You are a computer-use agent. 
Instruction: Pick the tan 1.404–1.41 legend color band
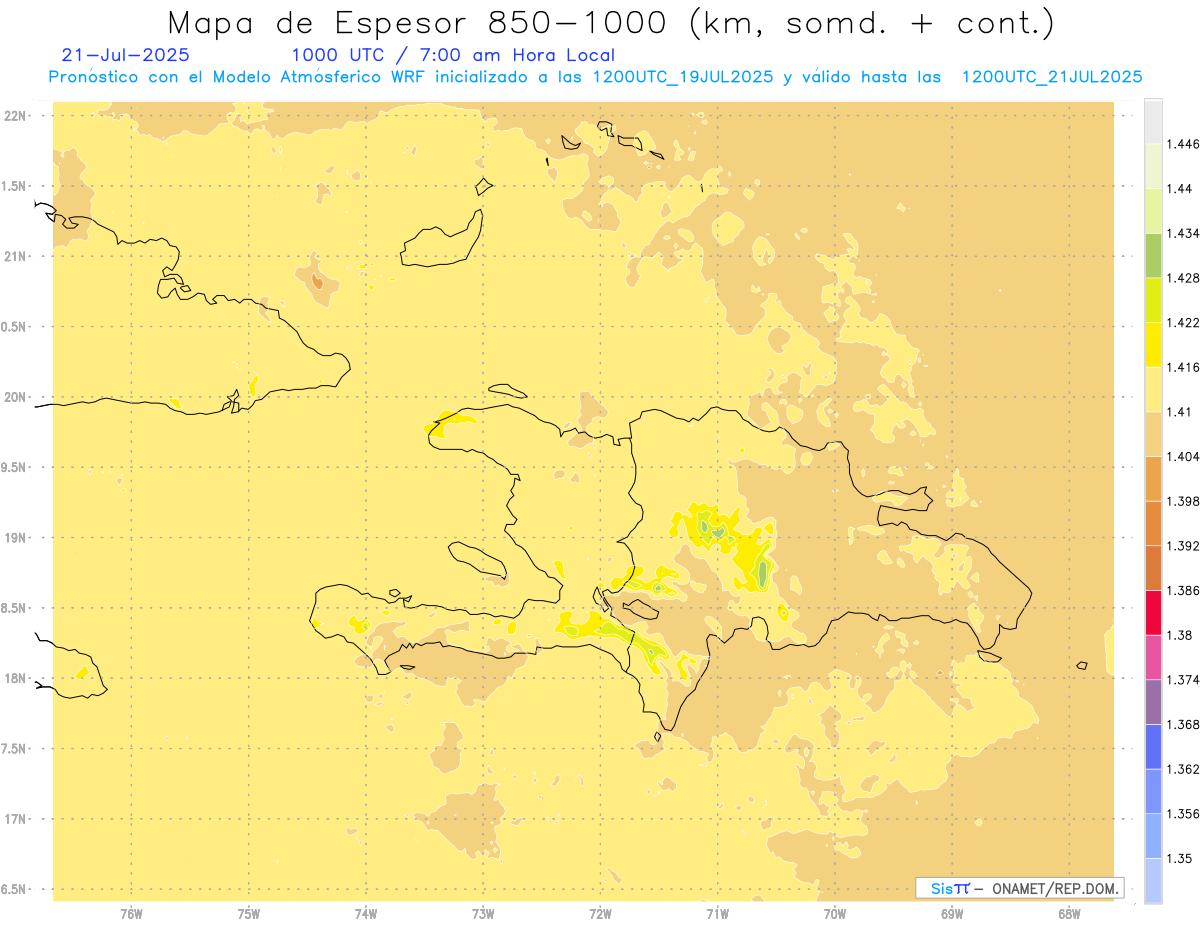[1153, 434]
